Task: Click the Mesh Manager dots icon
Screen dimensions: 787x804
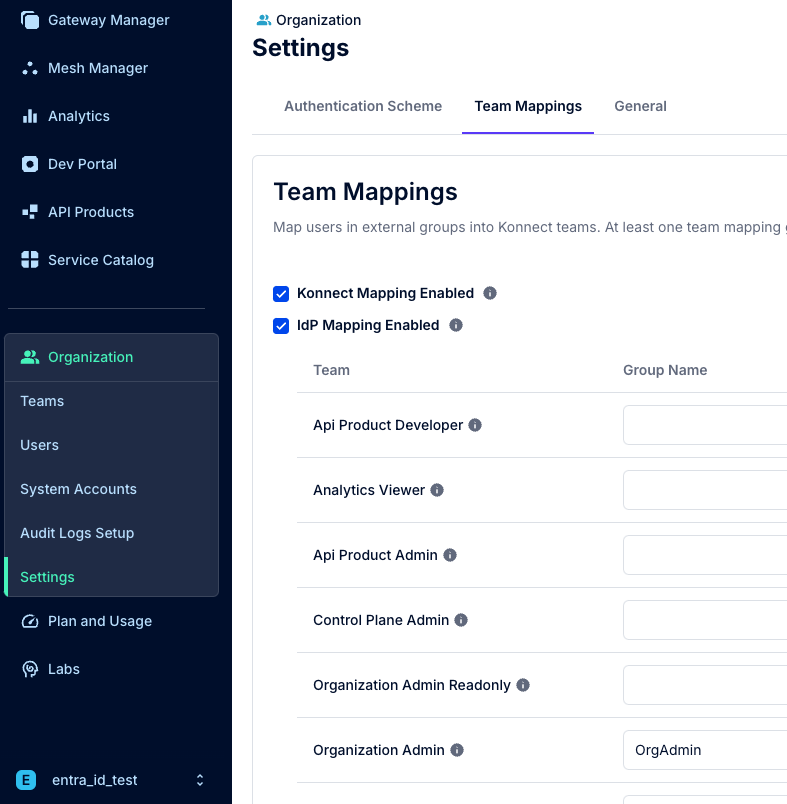Action: 30,68
